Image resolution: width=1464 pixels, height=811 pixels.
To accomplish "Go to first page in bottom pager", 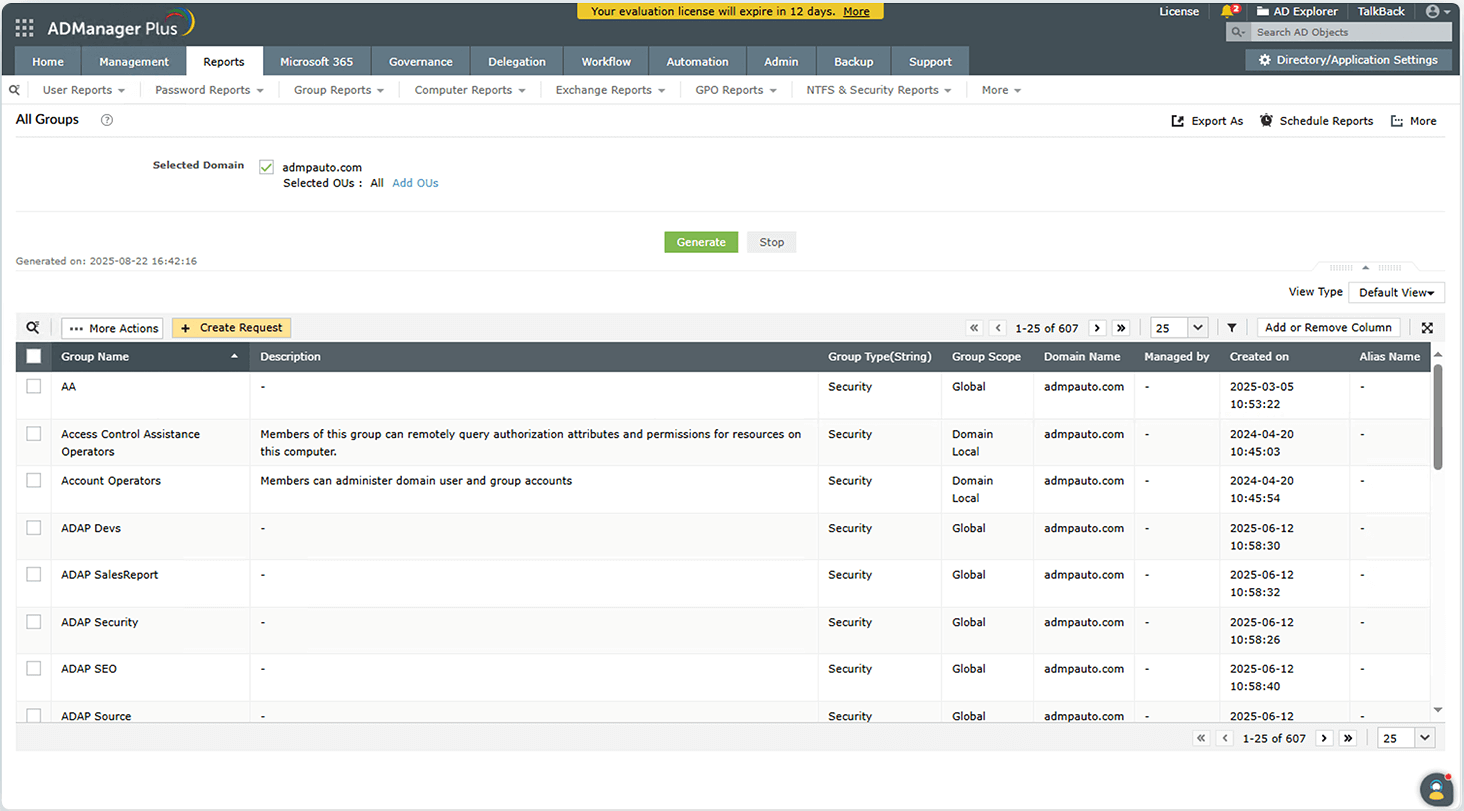I will point(1201,738).
